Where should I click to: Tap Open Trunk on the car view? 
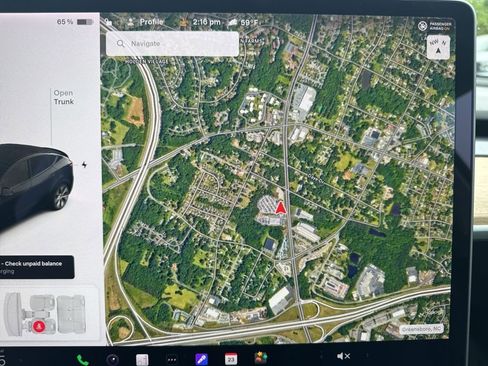coord(63,97)
